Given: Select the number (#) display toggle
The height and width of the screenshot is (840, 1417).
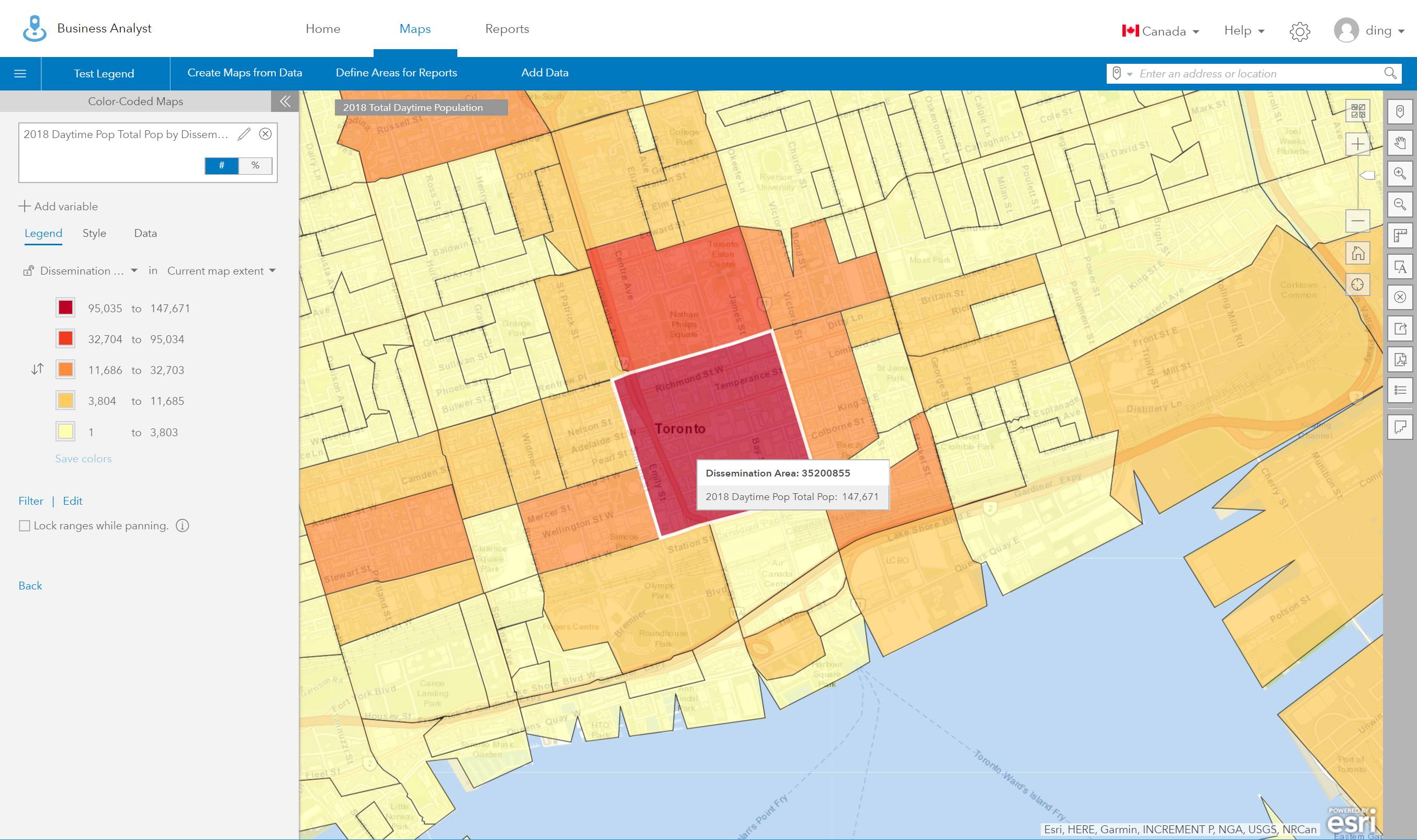Looking at the screenshot, I should (x=221, y=165).
